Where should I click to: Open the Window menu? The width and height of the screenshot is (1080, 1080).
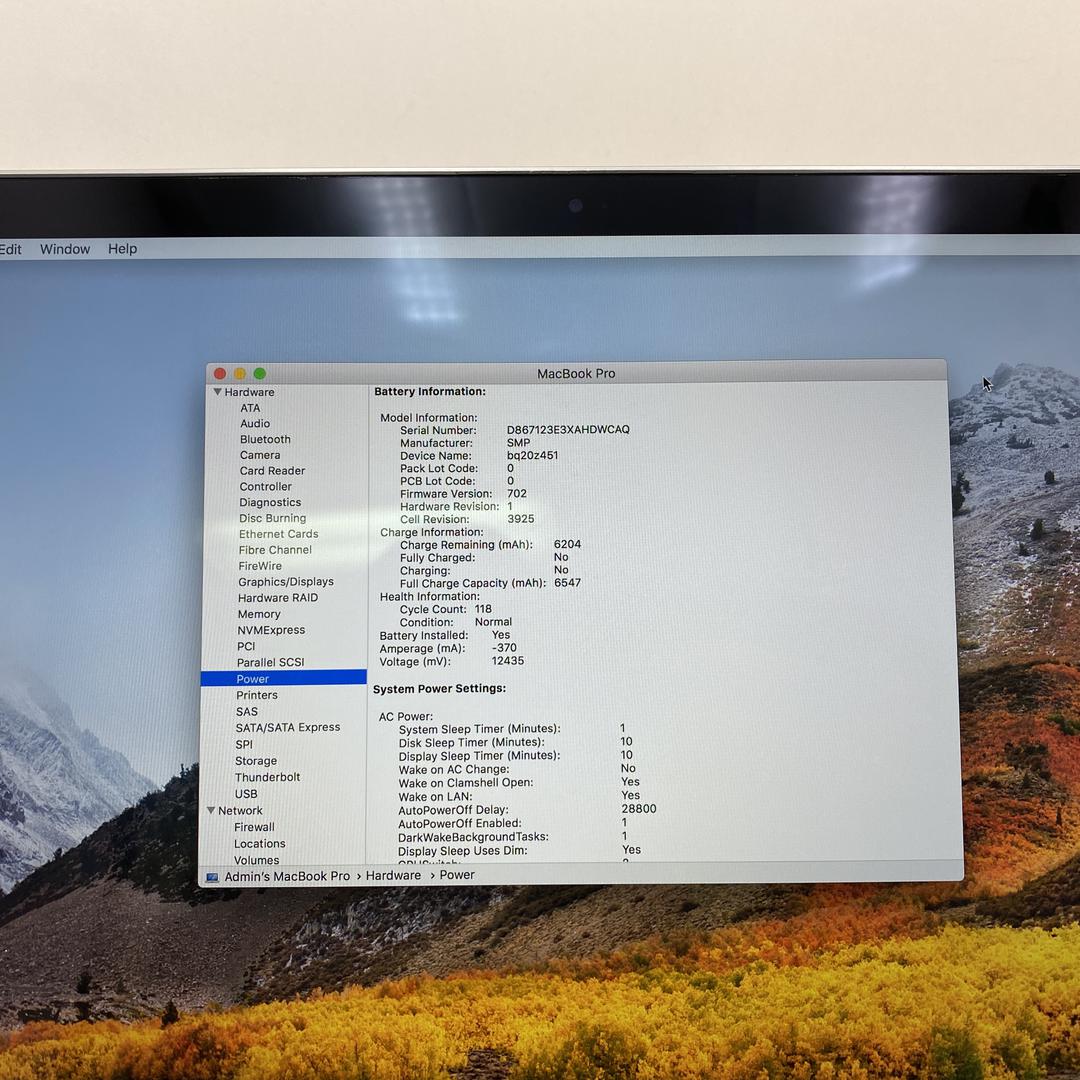pos(65,249)
